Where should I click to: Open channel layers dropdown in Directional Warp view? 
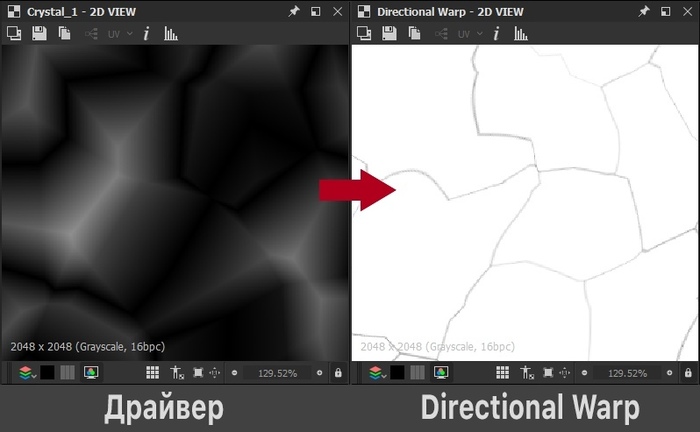coord(376,373)
